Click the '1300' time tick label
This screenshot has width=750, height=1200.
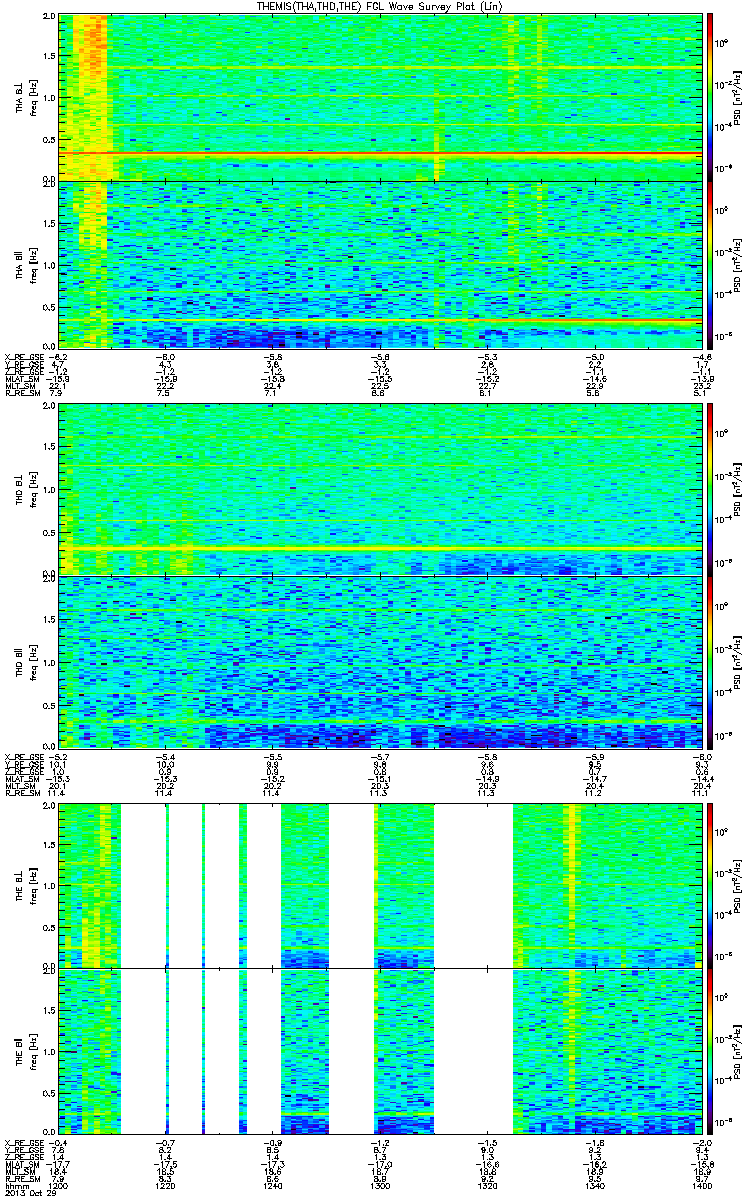(381, 1185)
